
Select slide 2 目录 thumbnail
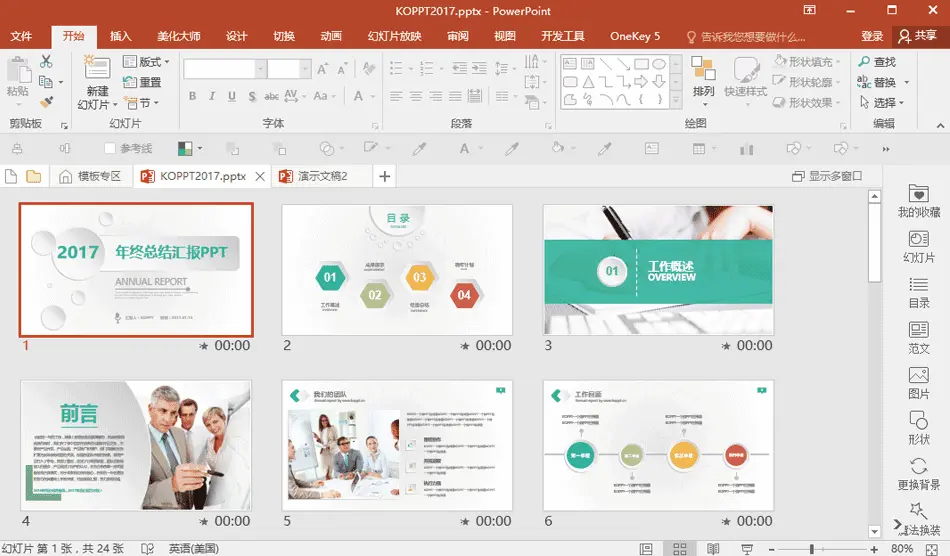coord(397,270)
